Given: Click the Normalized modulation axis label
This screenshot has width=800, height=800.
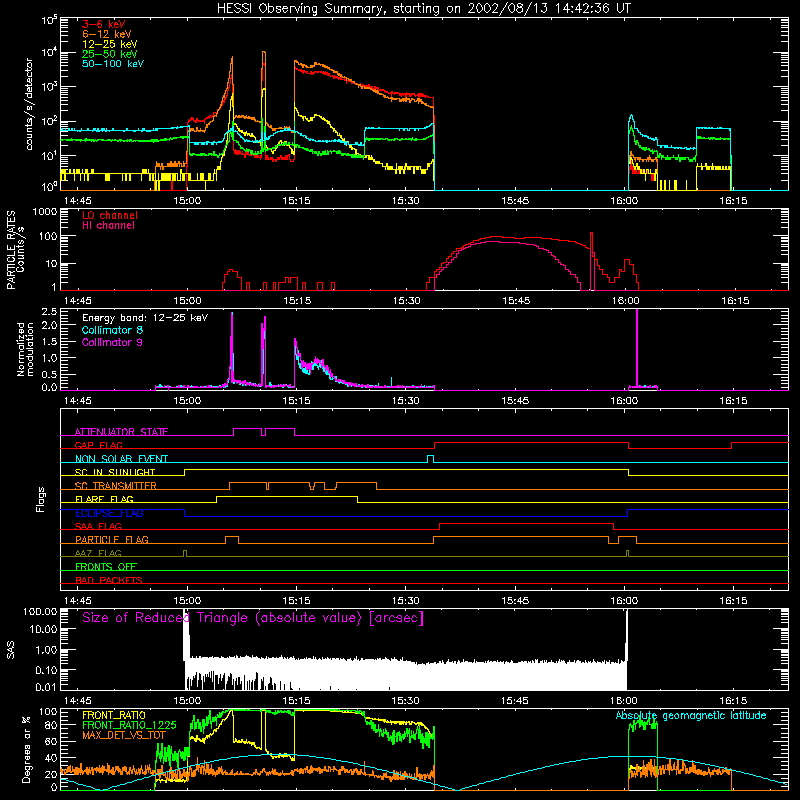Looking at the screenshot, I should [25, 349].
